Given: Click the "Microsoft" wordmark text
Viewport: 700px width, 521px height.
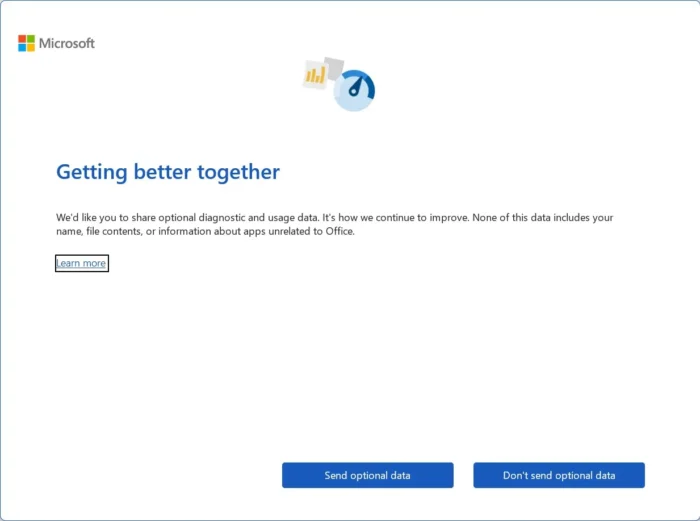Looking at the screenshot, I should [x=67, y=43].
